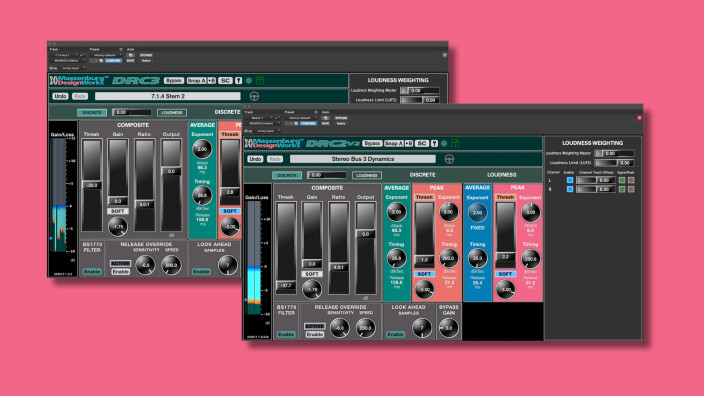This screenshot has width=704, height=396.
Task: Open the factory default preset dropdown in DRC2
Action: 301,118
